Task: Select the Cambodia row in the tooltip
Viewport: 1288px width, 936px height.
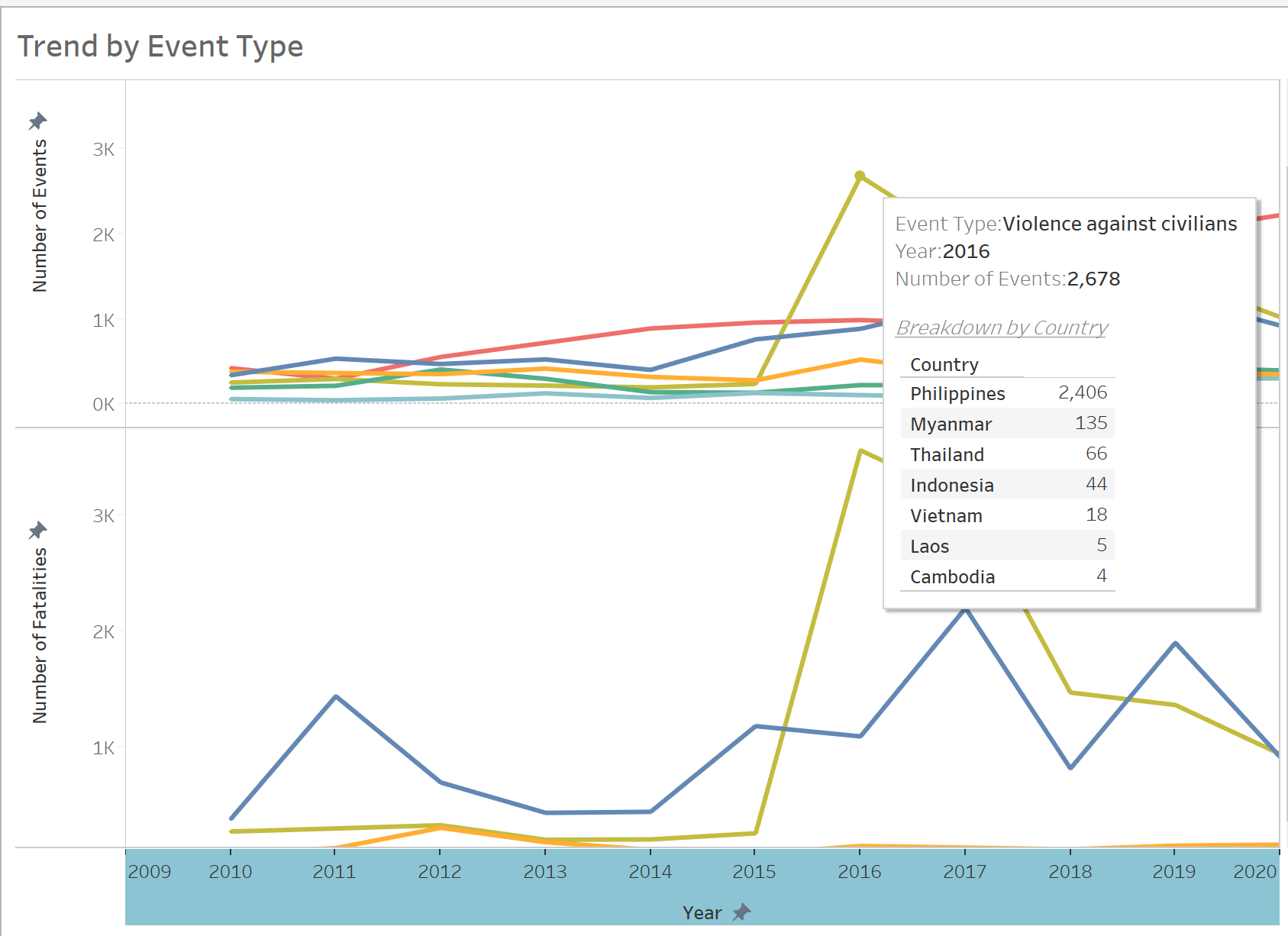Action: pyautogui.click(x=1007, y=576)
